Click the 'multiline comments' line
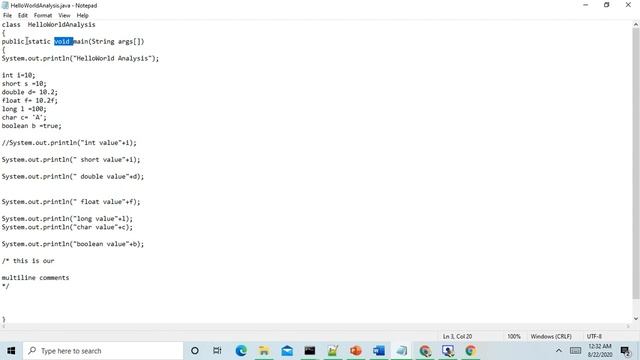Screen dimensions: 640x360 (36, 278)
